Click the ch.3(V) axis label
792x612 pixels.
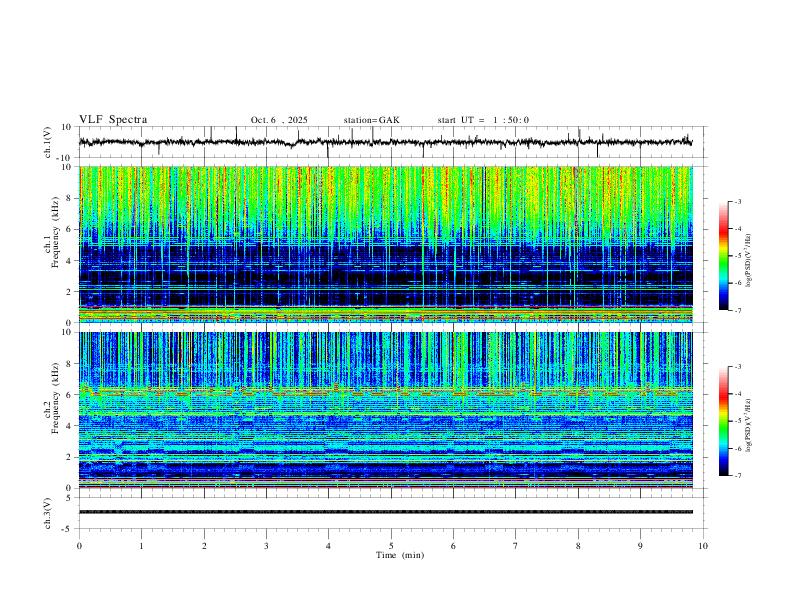click(48, 513)
